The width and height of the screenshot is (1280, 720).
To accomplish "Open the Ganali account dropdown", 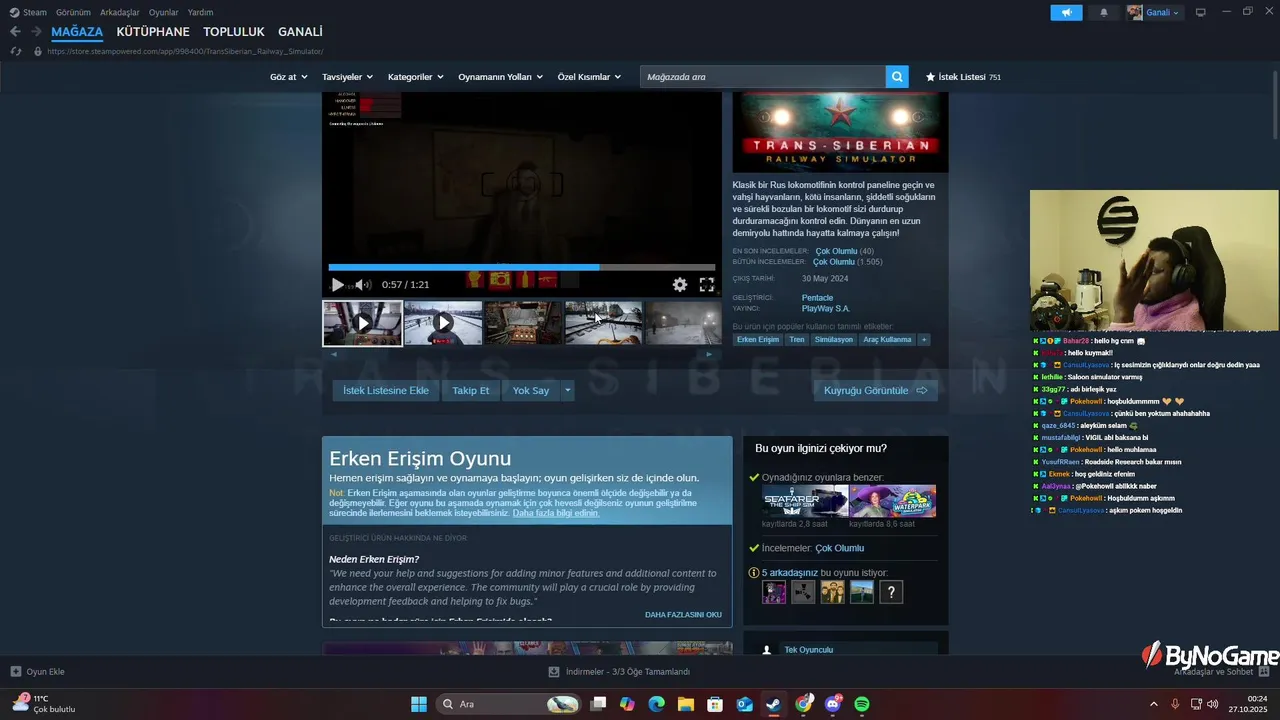I will coord(1155,12).
